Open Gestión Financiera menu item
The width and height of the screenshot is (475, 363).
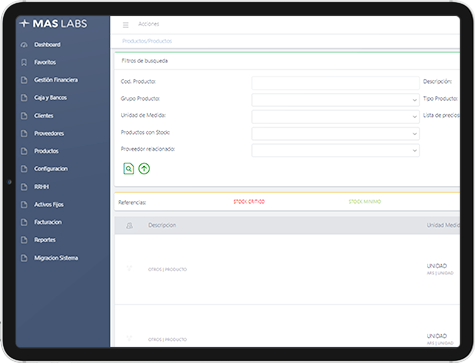tap(56, 80)
